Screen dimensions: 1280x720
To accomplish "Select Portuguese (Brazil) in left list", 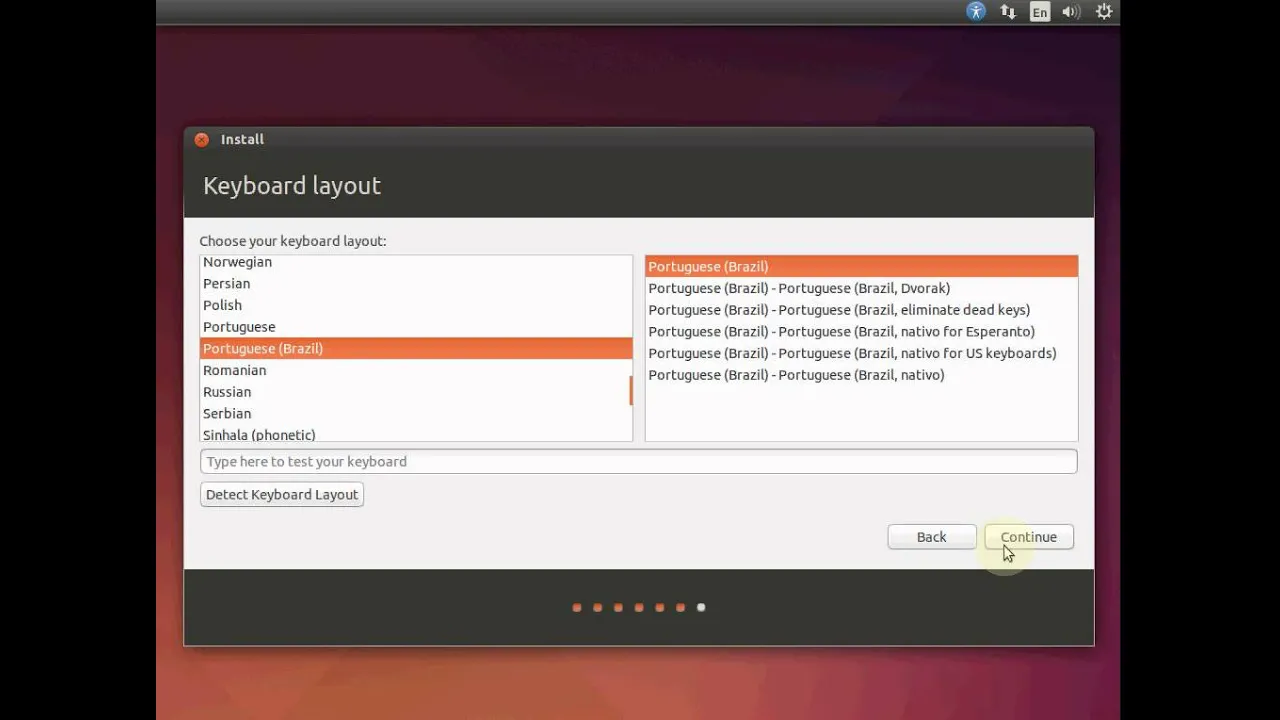I will point(416,348).
